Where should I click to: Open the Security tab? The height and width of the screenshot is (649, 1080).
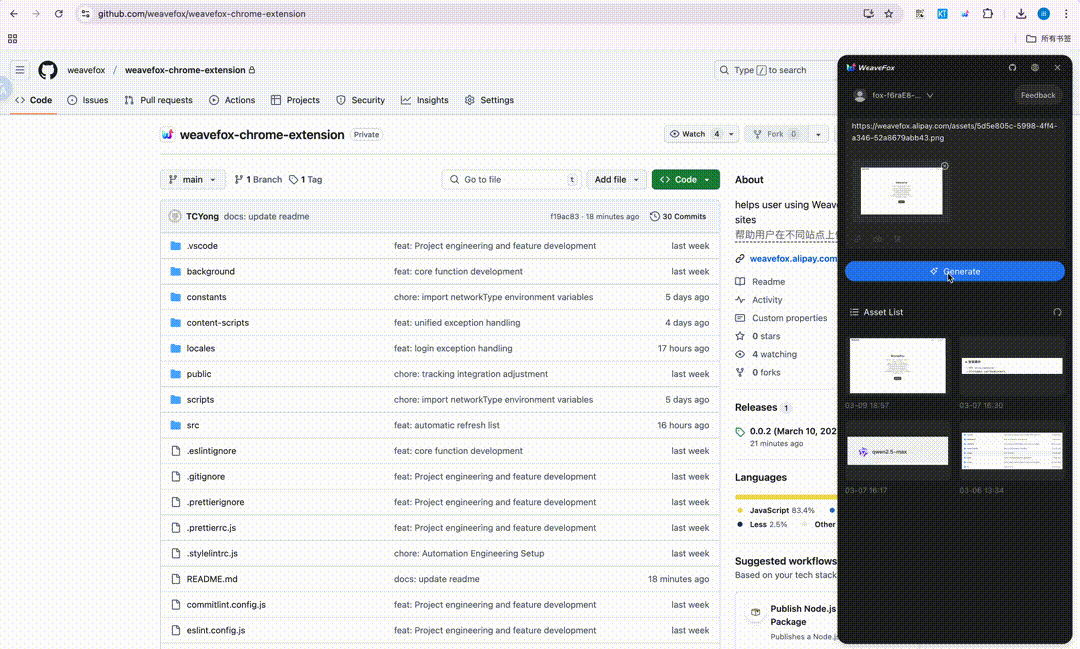[360, 100]
